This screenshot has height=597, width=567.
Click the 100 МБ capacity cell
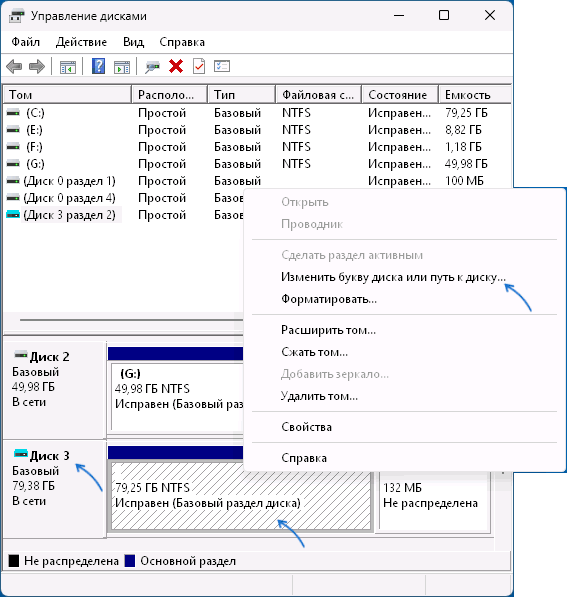click(x=464, y=181)
